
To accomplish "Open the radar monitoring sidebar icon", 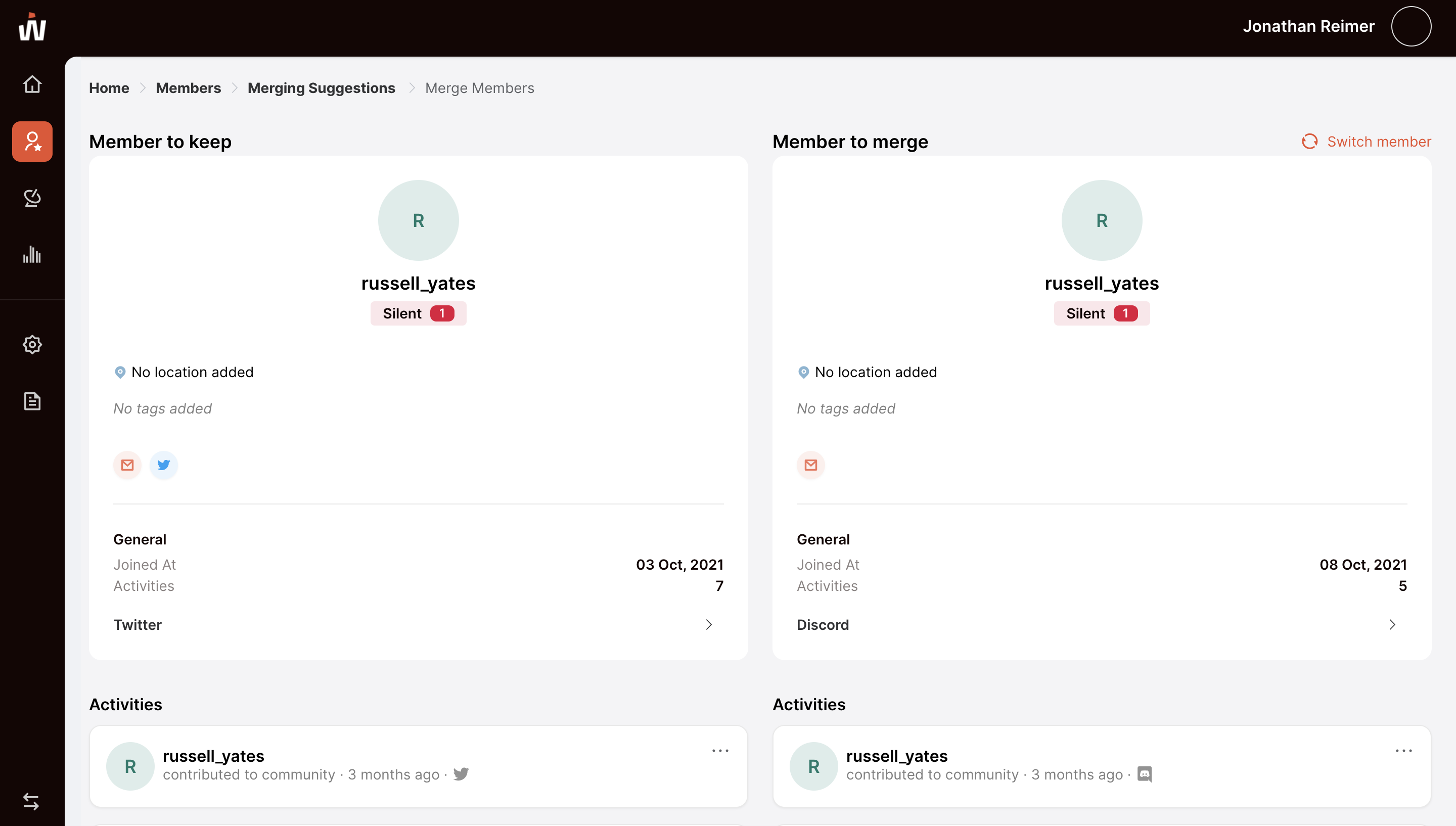I will coord(32,198).
